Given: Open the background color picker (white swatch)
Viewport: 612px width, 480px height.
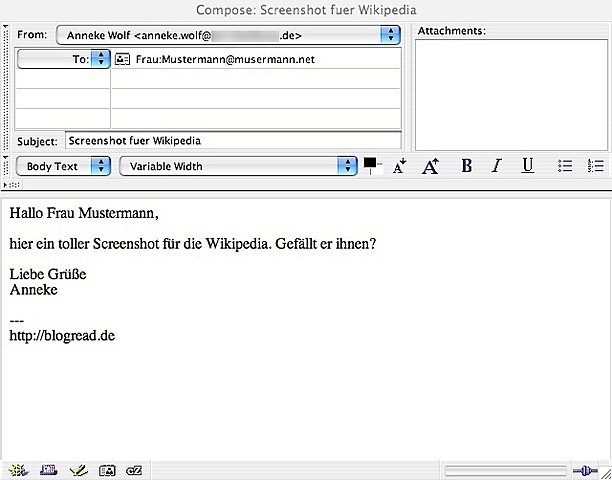Looking at the screenshot, I should tap(377, 169).
